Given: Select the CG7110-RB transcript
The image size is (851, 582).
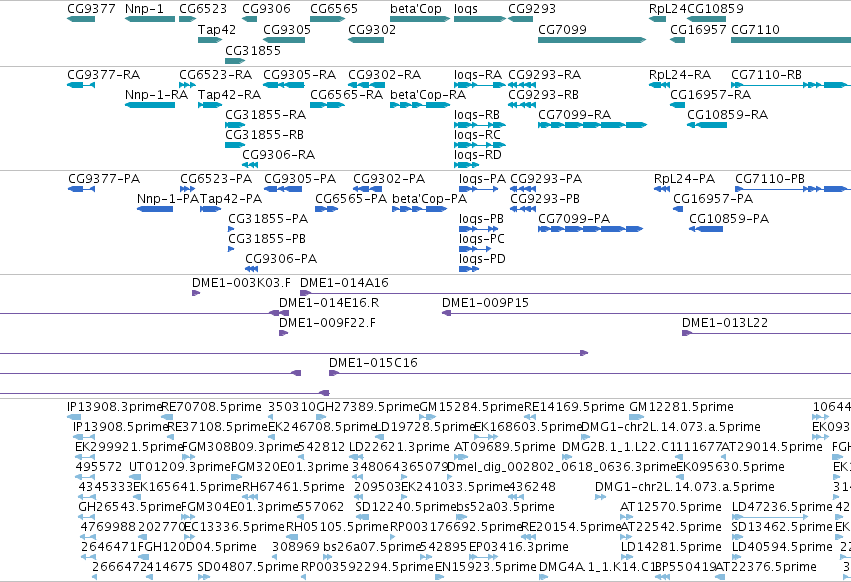Looking at the screenshot, I should point(791,85).
